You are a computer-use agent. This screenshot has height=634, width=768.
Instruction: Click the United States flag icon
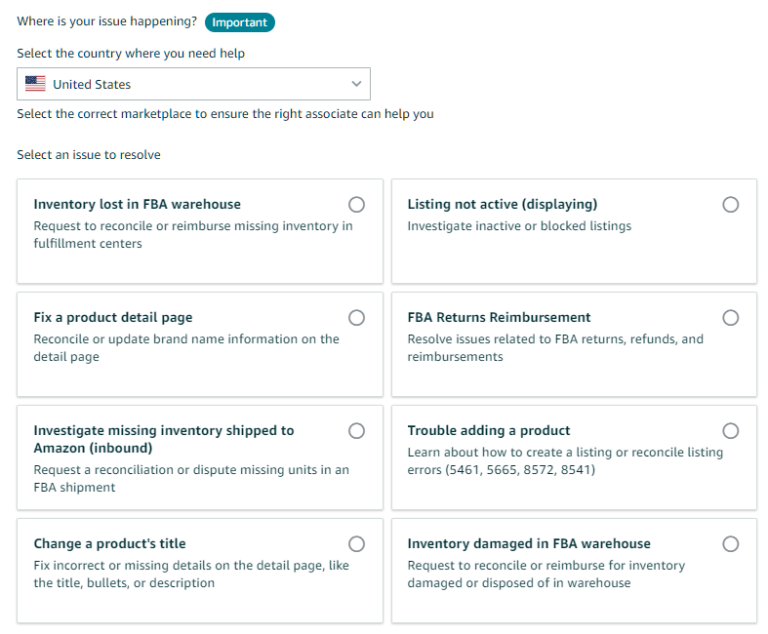point(35,84)
